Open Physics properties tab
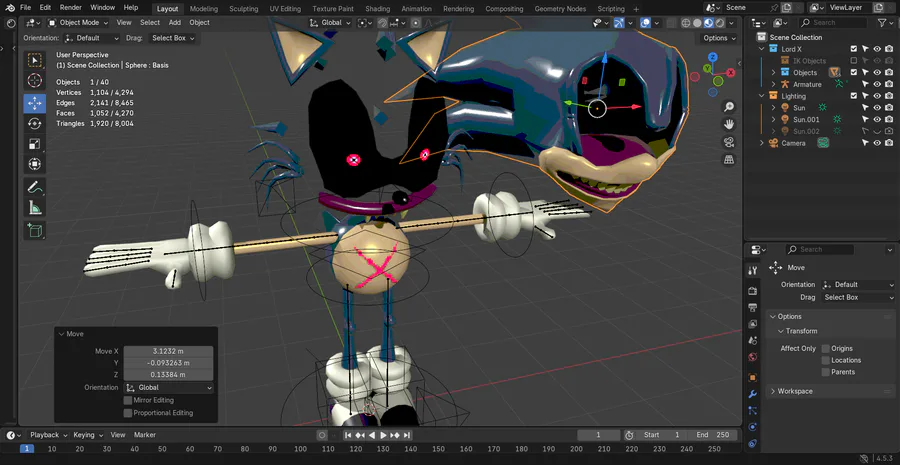The width and height of the screenshot is (900, 465). [x=753, y=427]
